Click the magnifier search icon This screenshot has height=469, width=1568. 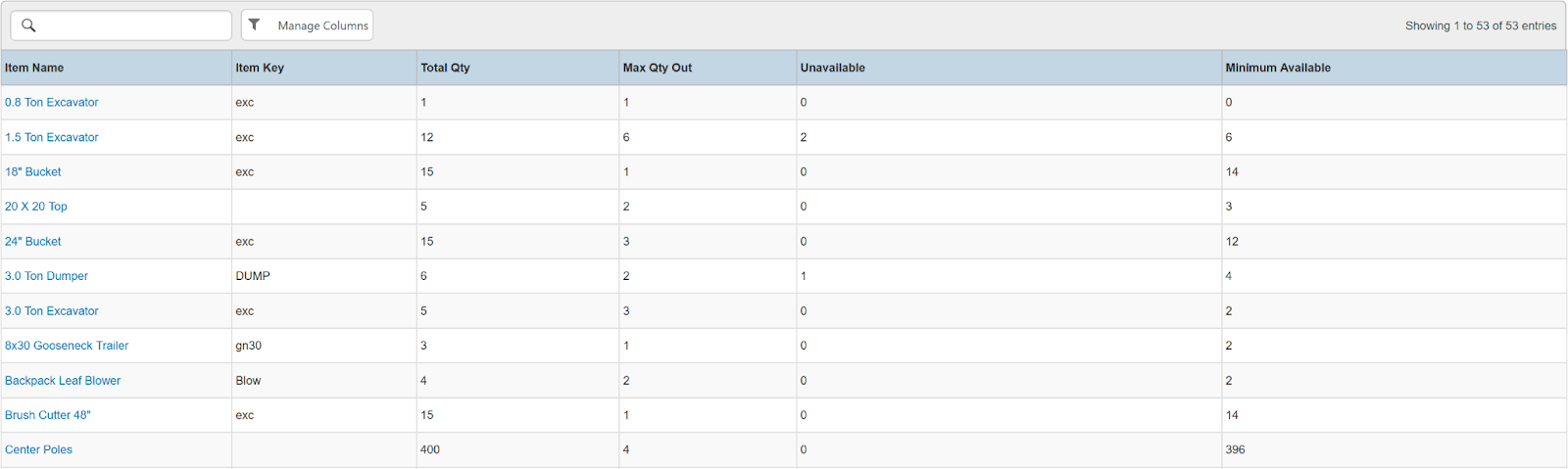(28, 25)
